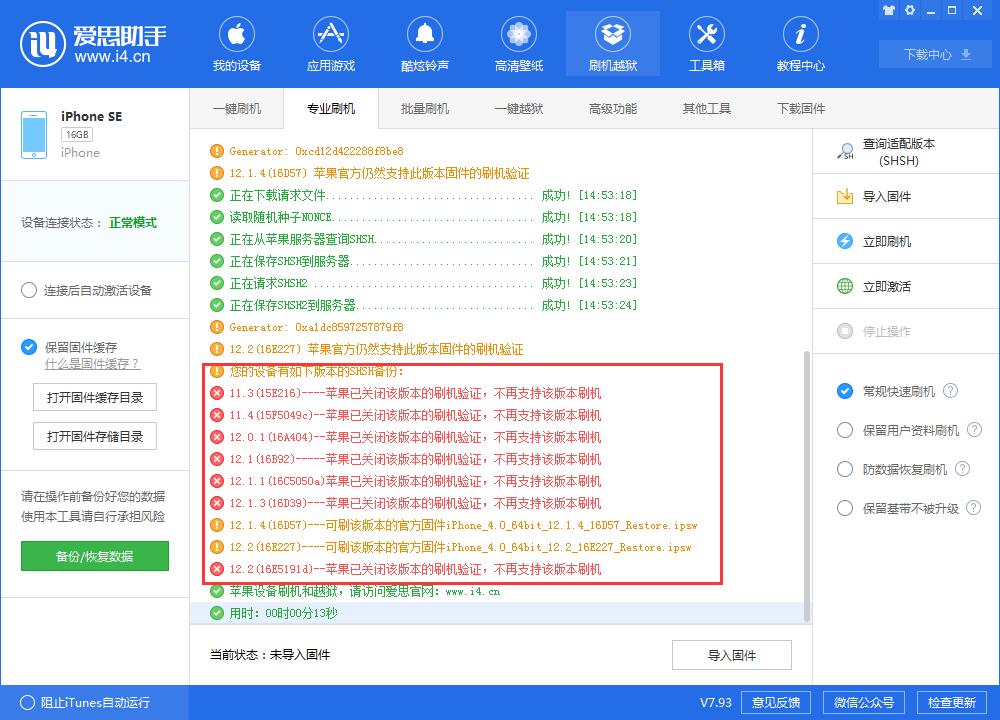Select the 酷炫铃声 ringtones icon
Viewport: 1000px width, 720px height.
424,42
